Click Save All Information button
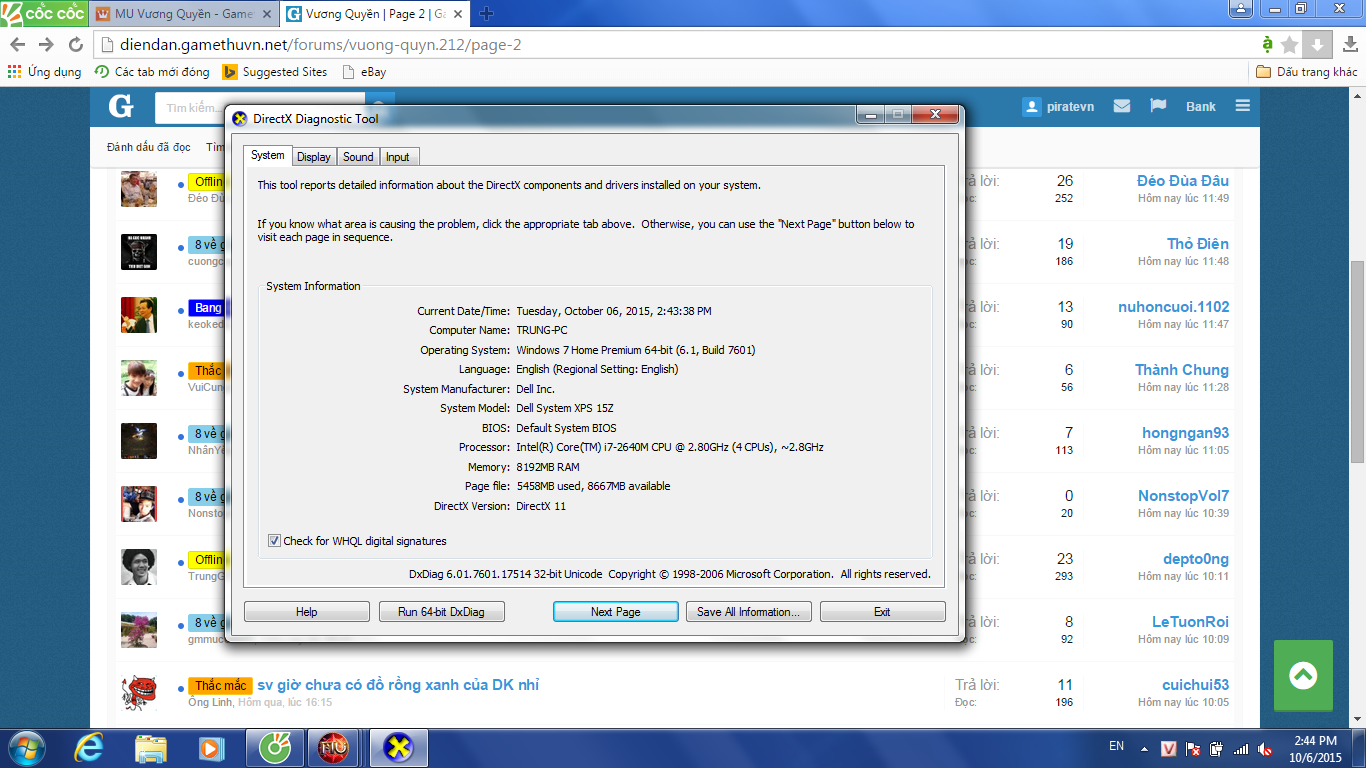The height and width of the screenshot is (768, 1366). 748,612
